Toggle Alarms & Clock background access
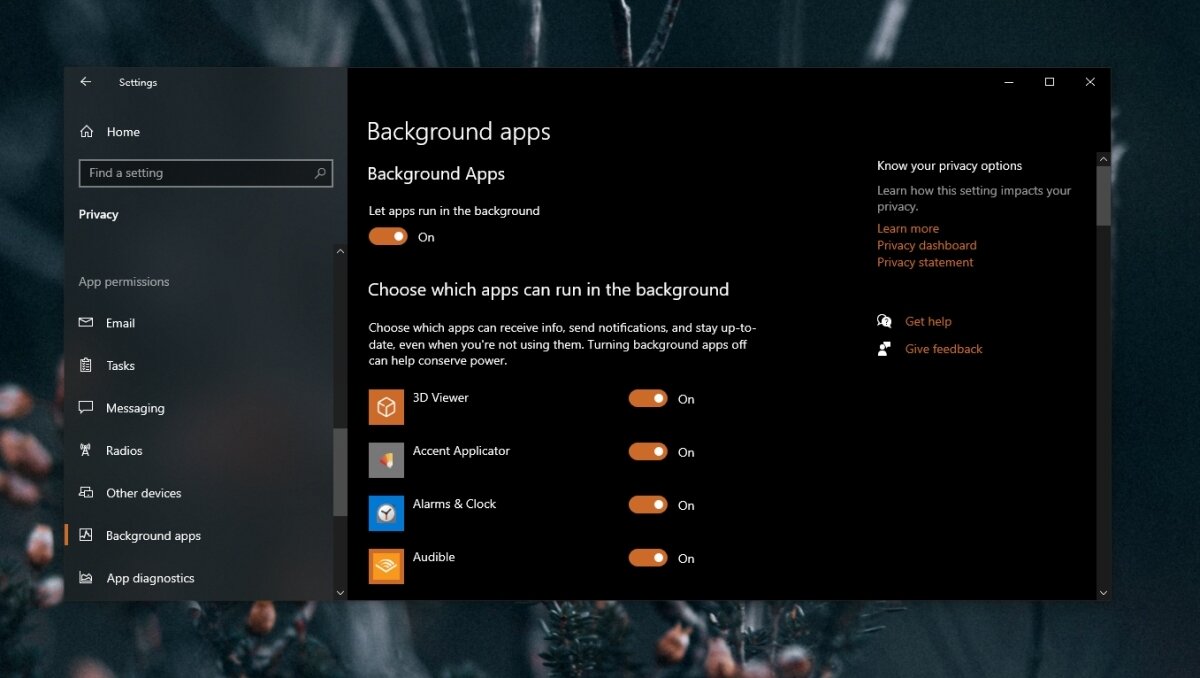Screen dimensions: 1200x678 pyautogui.click(x=648, y=505)
